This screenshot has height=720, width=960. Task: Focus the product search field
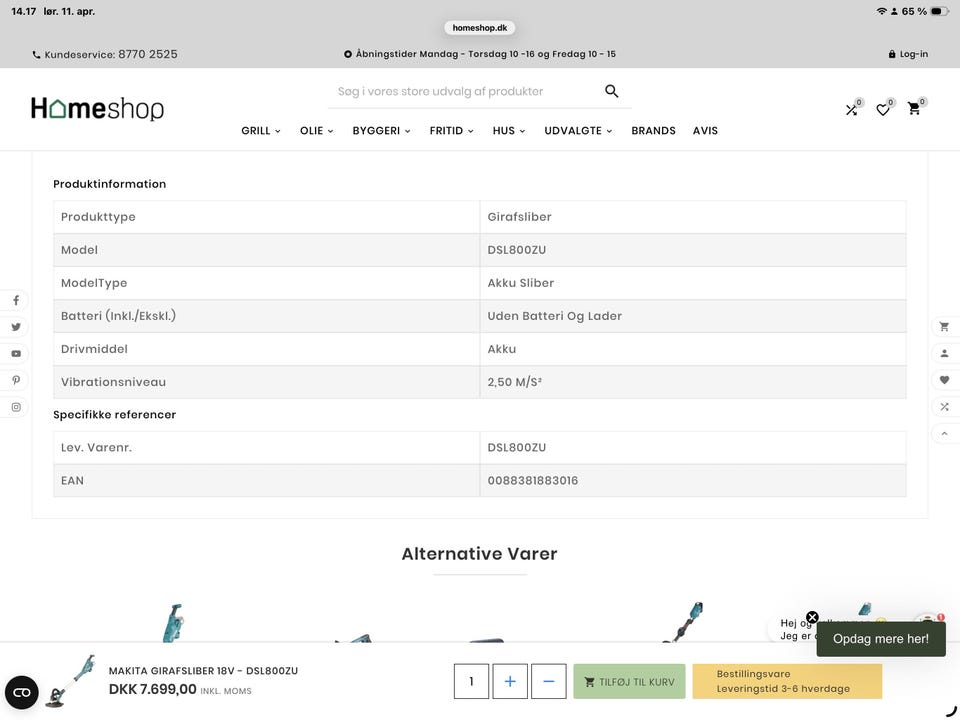click(x=465, y=91)
